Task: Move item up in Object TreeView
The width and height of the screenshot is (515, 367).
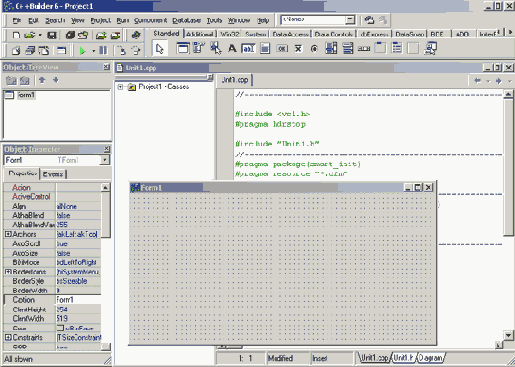Action: pos(42,80)
